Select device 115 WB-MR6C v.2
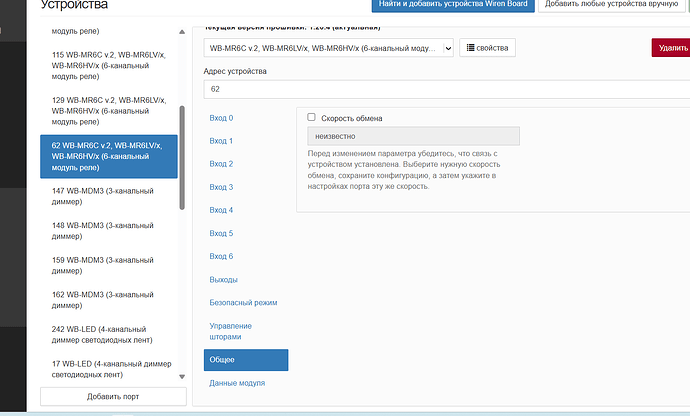The image size is (690, 416). [x=109, y=66]
